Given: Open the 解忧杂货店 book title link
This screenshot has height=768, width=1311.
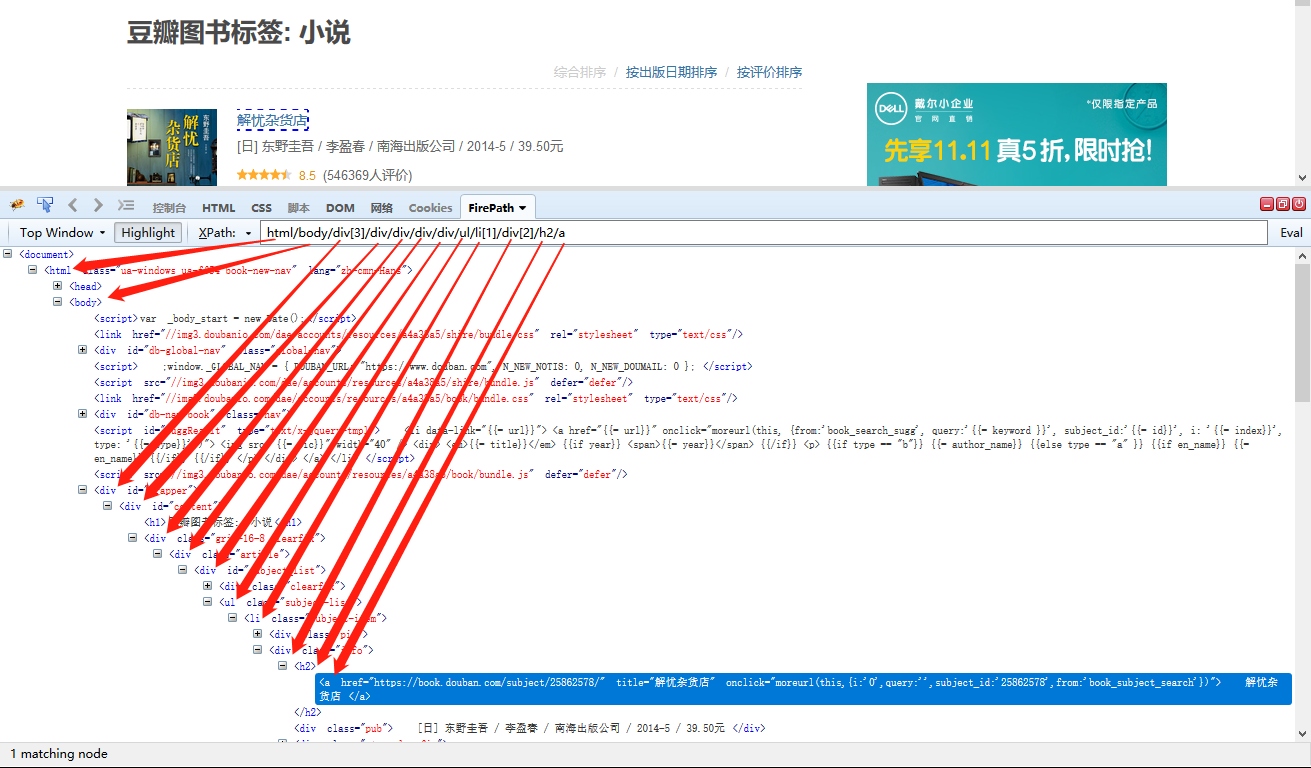Looking at the screenshot, I should [273, 121].
